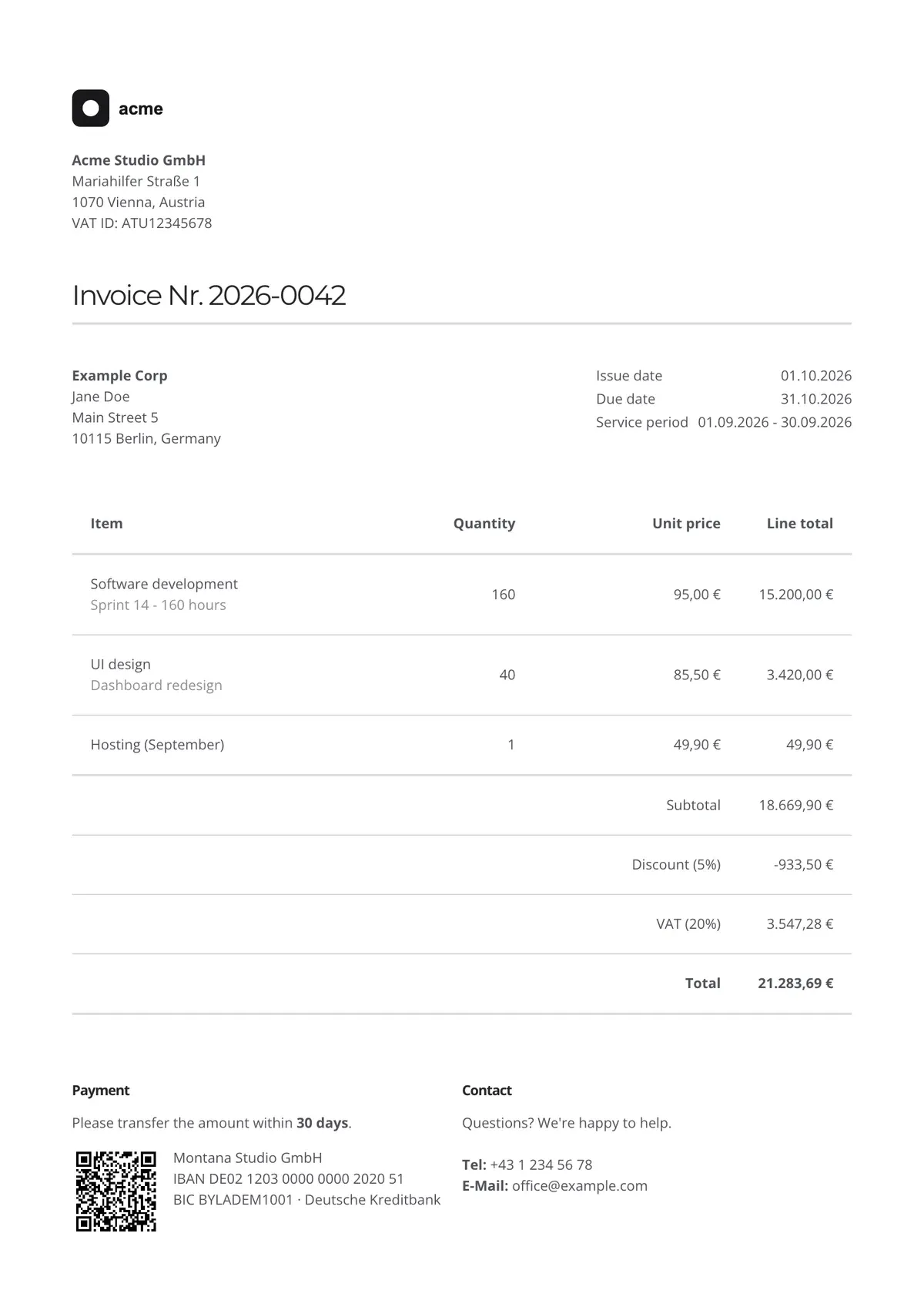Click the 'Discount (5%)' label
This screenshot has height=1307, width=924.
click(676, 864)
